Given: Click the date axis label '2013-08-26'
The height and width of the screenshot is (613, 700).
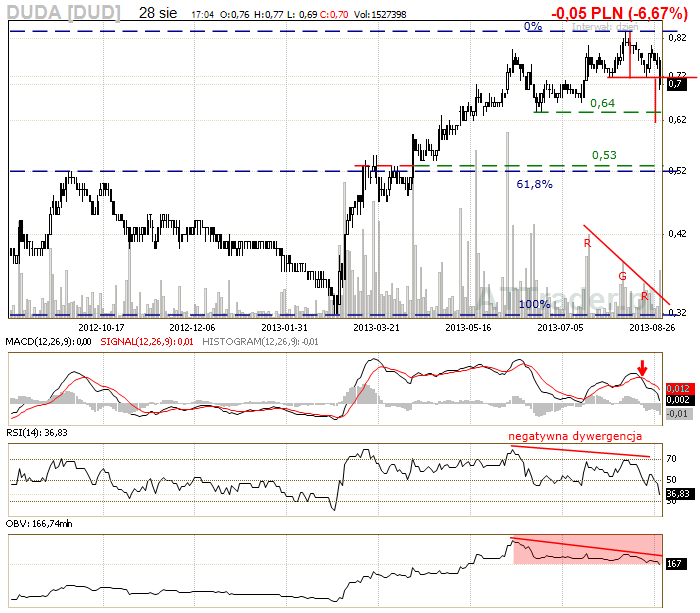Looking at the screenshot, I should pos(652,328).
